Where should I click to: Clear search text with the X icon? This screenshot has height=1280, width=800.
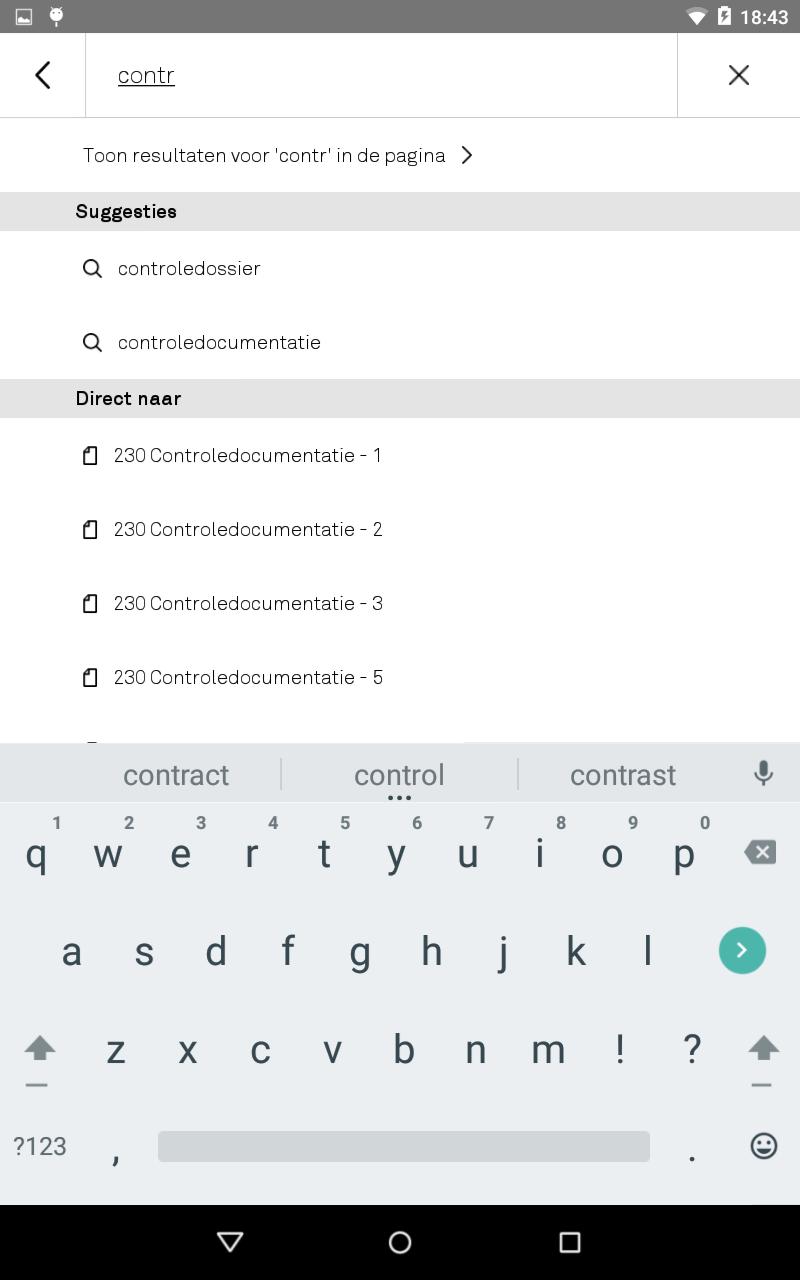pyautogui.click(x=739, y=75)
